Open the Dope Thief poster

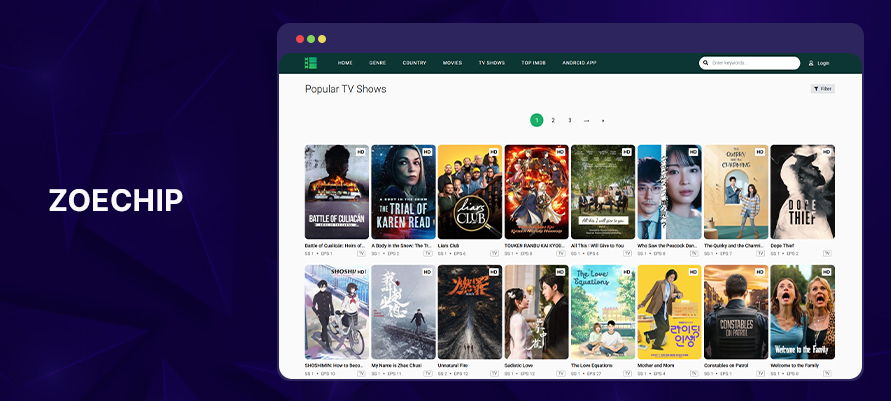point(802,191)
